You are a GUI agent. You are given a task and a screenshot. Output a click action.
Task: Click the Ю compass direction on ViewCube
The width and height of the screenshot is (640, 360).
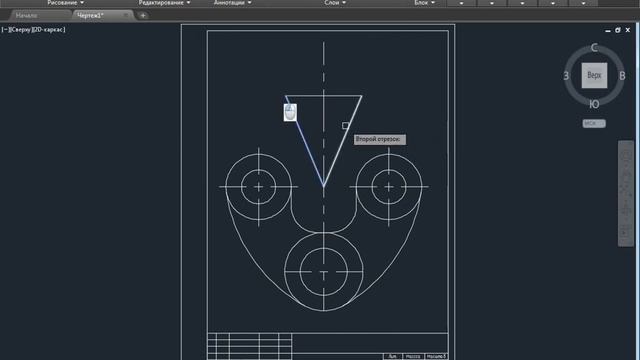tap(594, 104)
